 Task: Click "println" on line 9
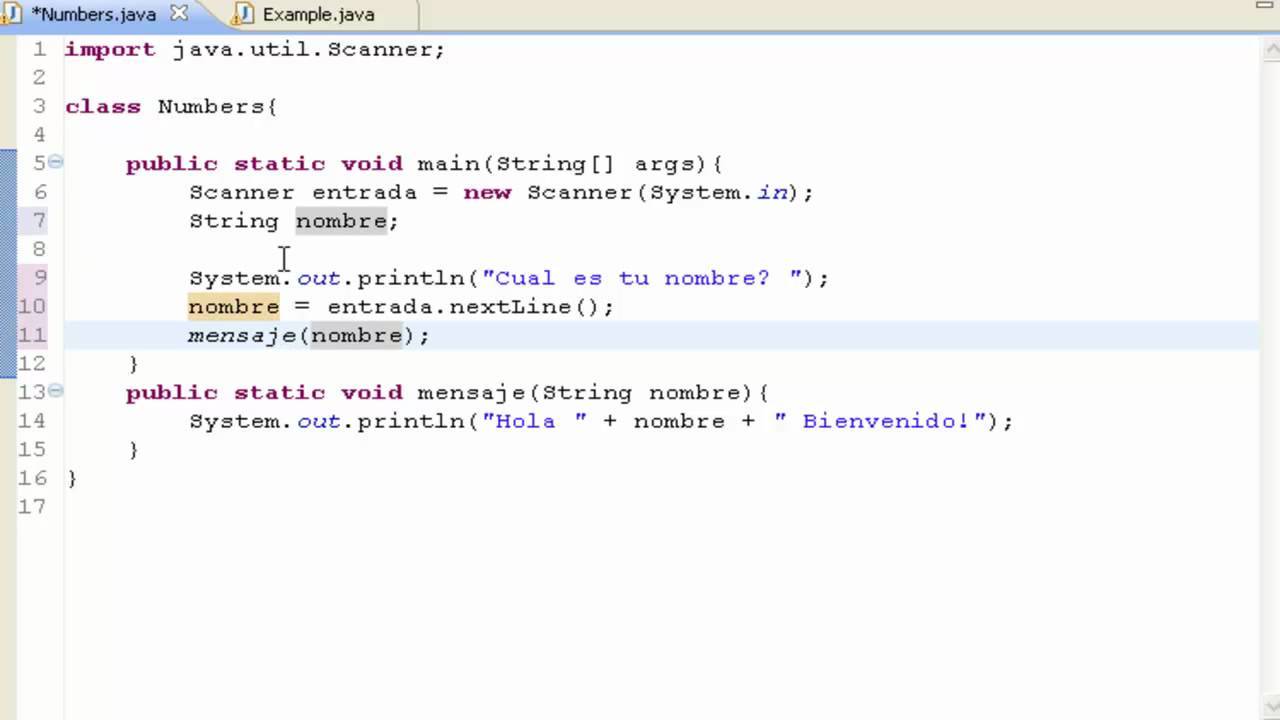tap(411, 279)
